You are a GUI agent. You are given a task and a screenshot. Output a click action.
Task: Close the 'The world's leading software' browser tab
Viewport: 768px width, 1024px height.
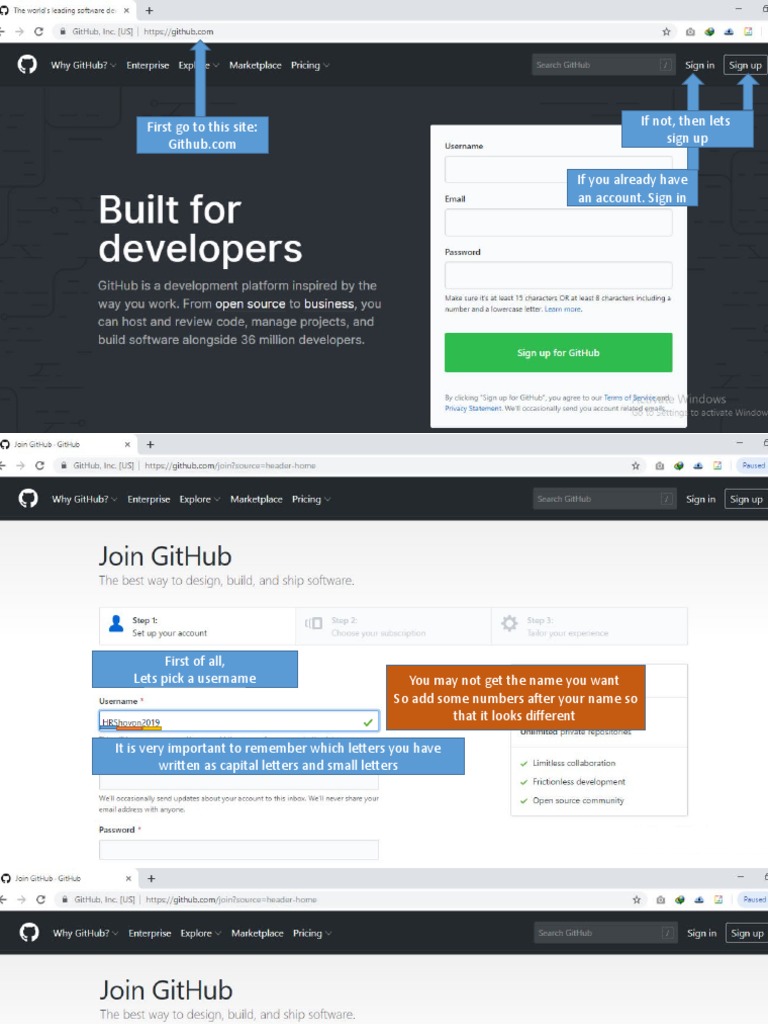pyautogui.click(x=127, y=10)
